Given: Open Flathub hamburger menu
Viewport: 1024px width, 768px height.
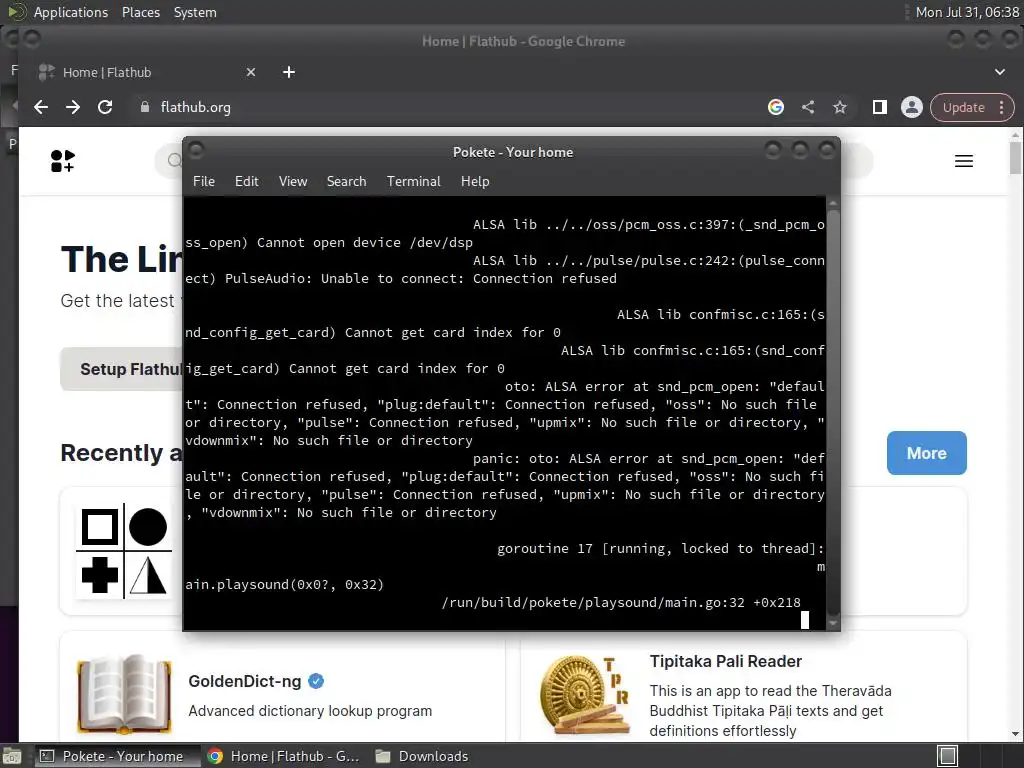Looking at the screenshot, I should point(964,161).
